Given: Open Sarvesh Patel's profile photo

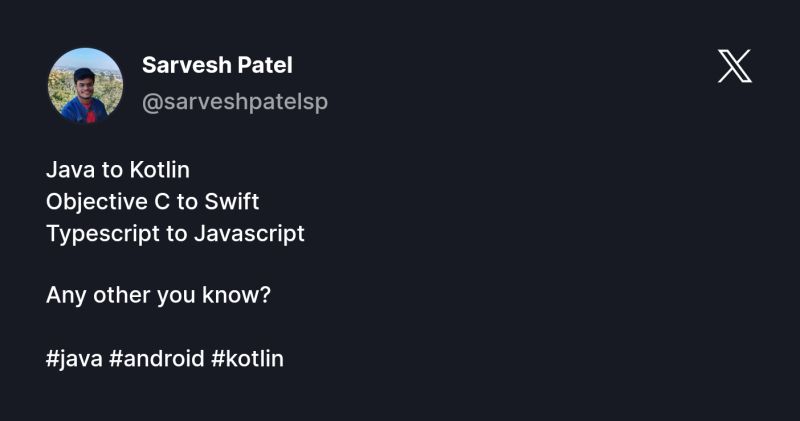Looking at the screenshot, I should pos(85,85).
